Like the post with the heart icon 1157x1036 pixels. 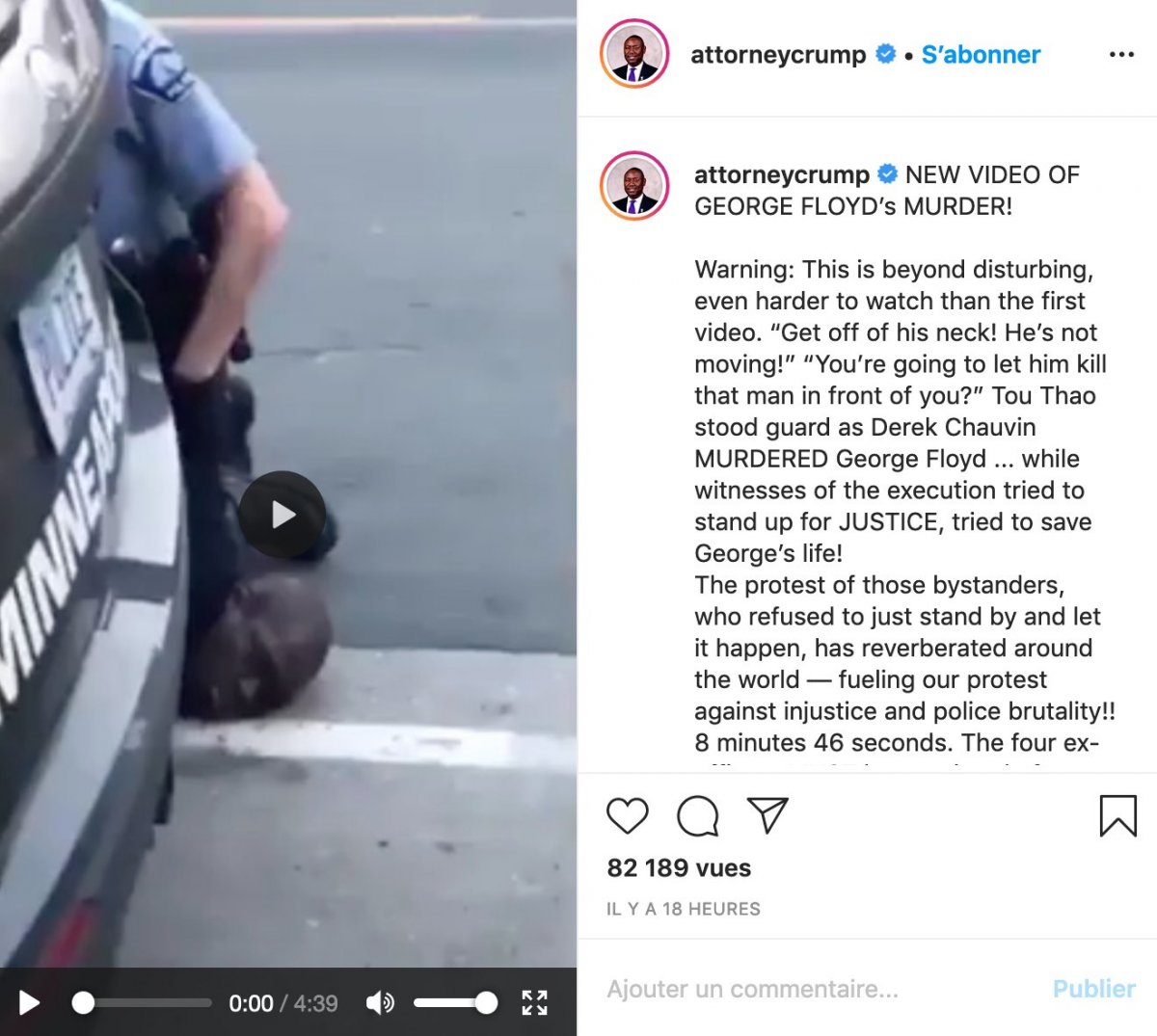pyautogui.click(x=628, y=815)
